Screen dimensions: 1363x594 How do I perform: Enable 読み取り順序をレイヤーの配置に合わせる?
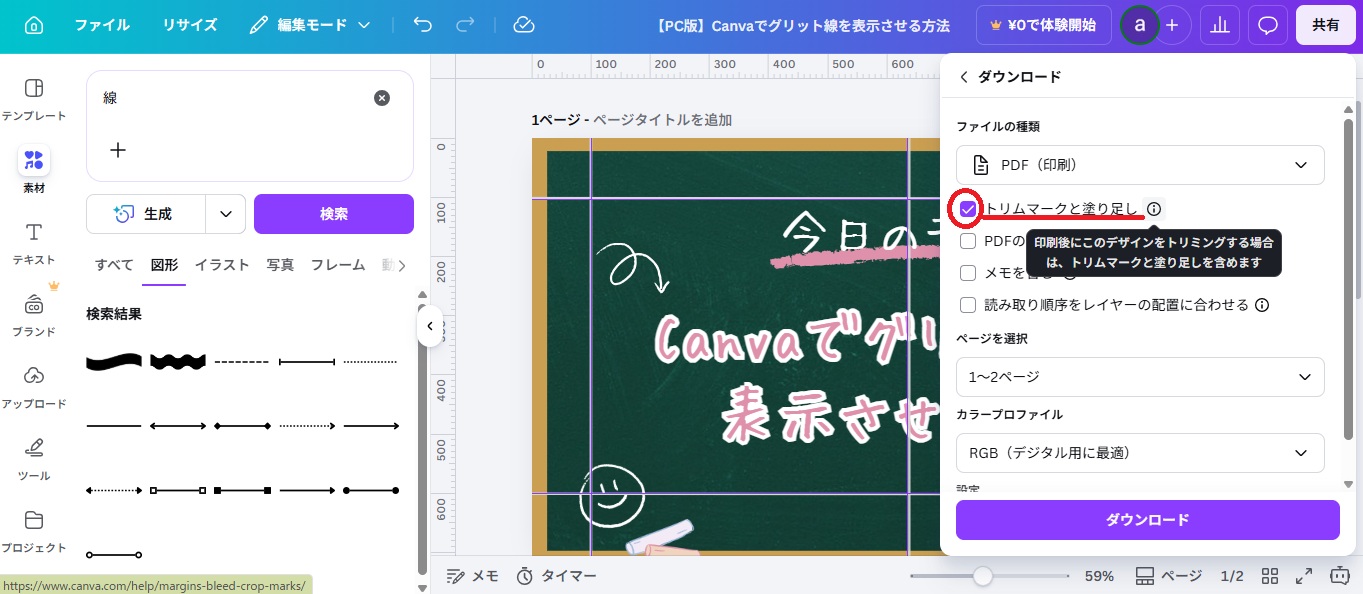pos(968,305)
